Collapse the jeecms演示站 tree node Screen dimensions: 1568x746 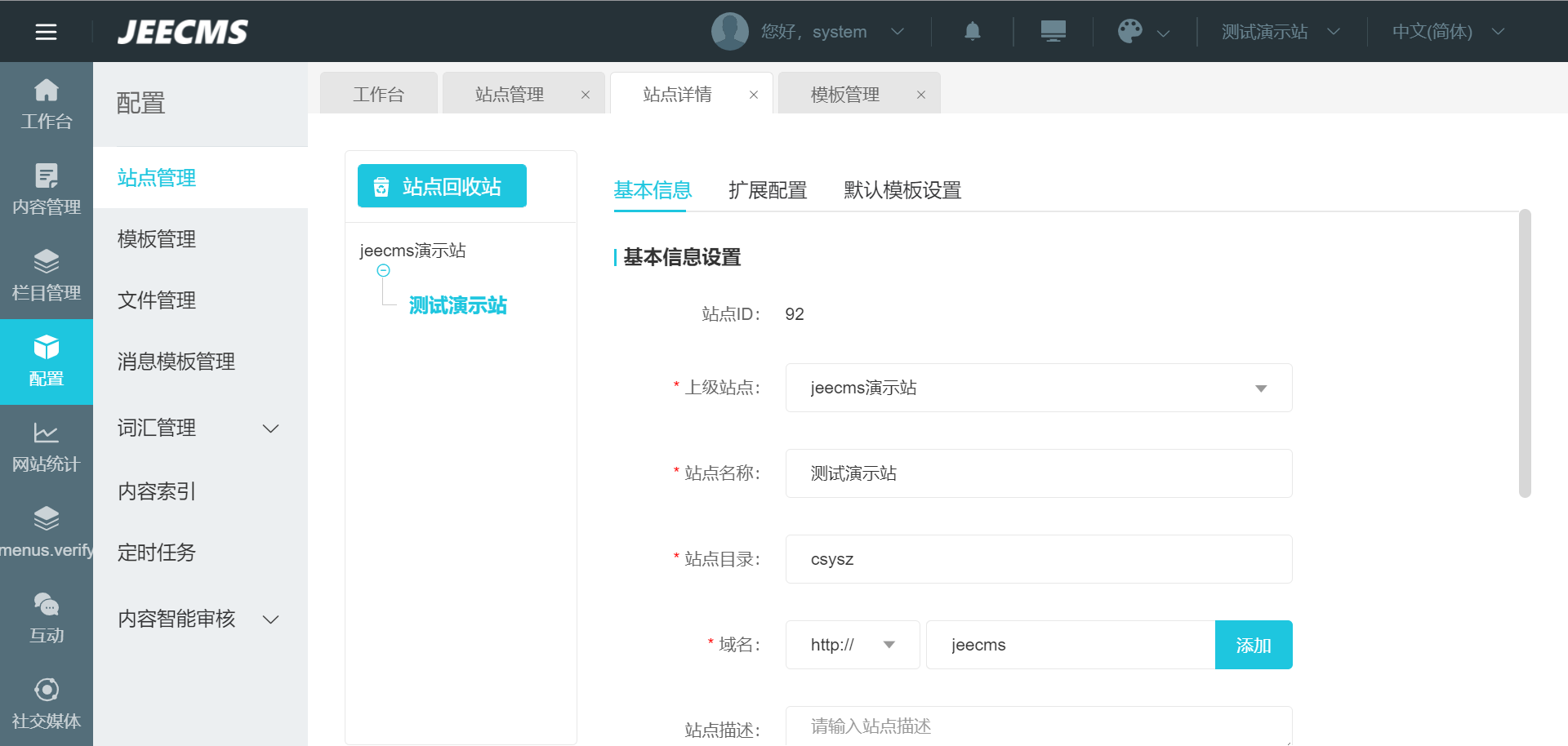tap(383, 271)
